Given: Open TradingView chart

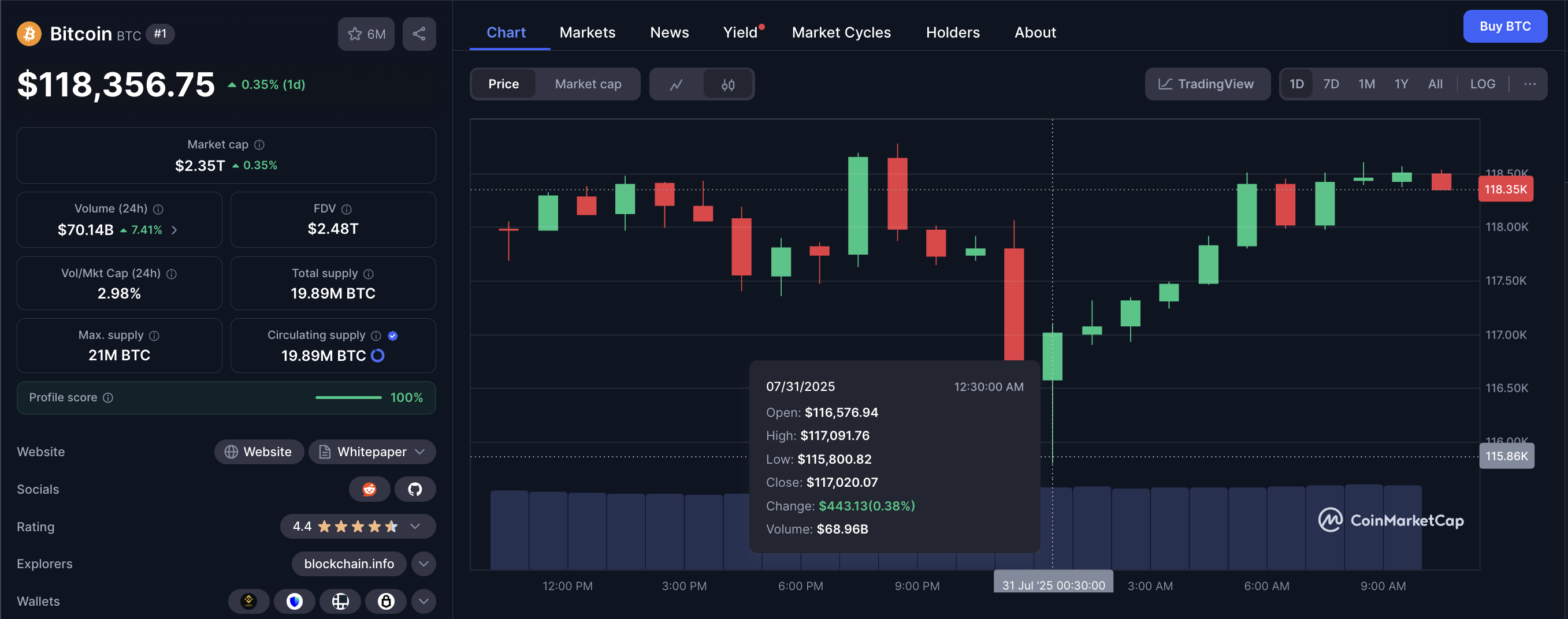Looking at the screenshot, I should tap(1207, 84).
